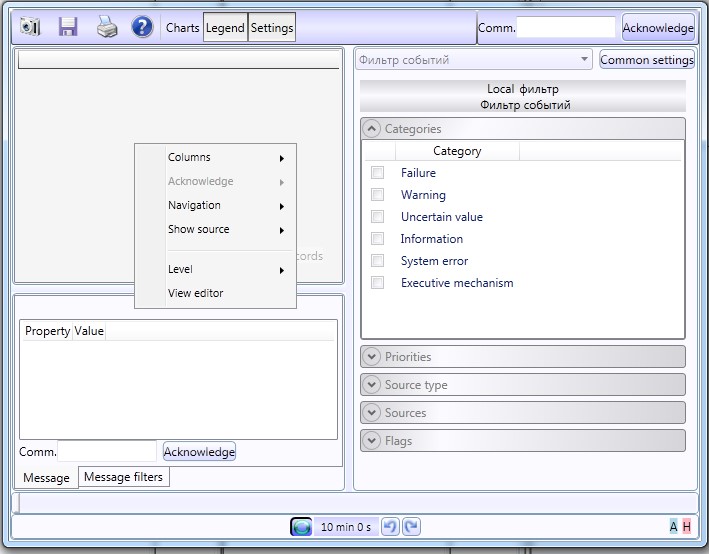Open help with the question mark icon
The image size is (709, 554).
(142, 27)
